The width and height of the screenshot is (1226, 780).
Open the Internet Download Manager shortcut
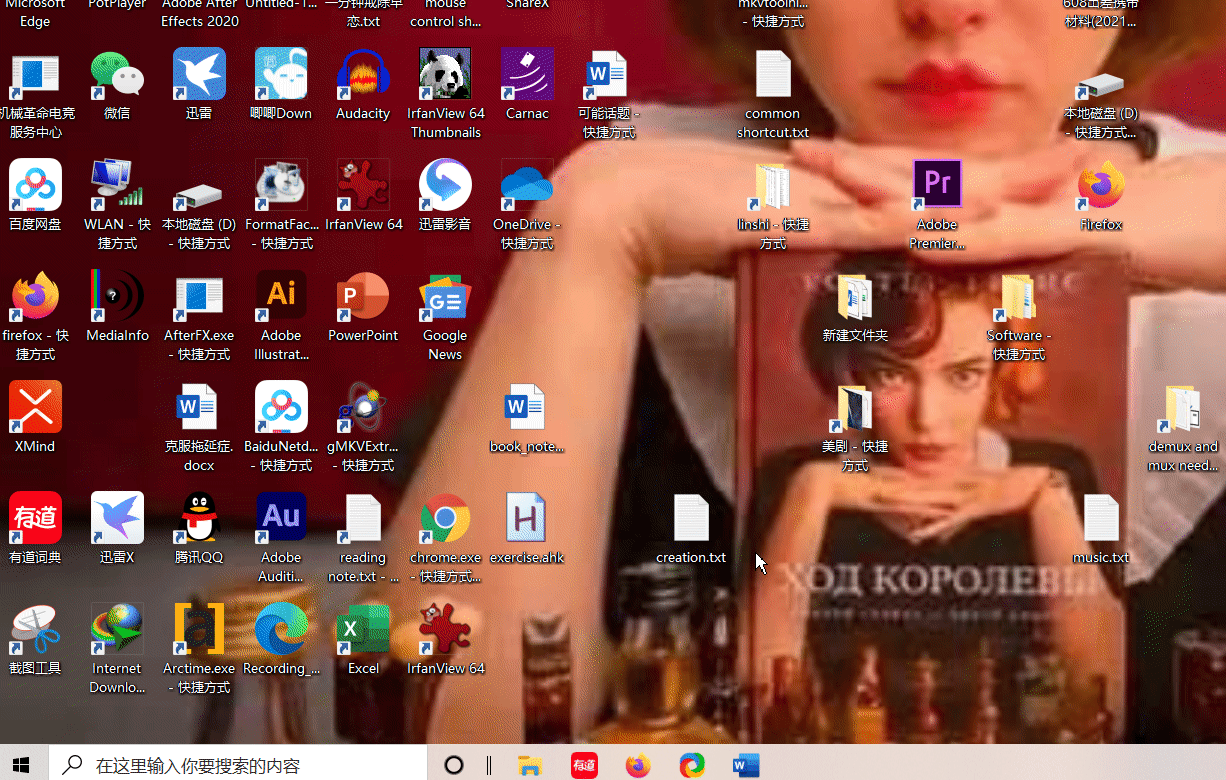[x=117, y=629]
